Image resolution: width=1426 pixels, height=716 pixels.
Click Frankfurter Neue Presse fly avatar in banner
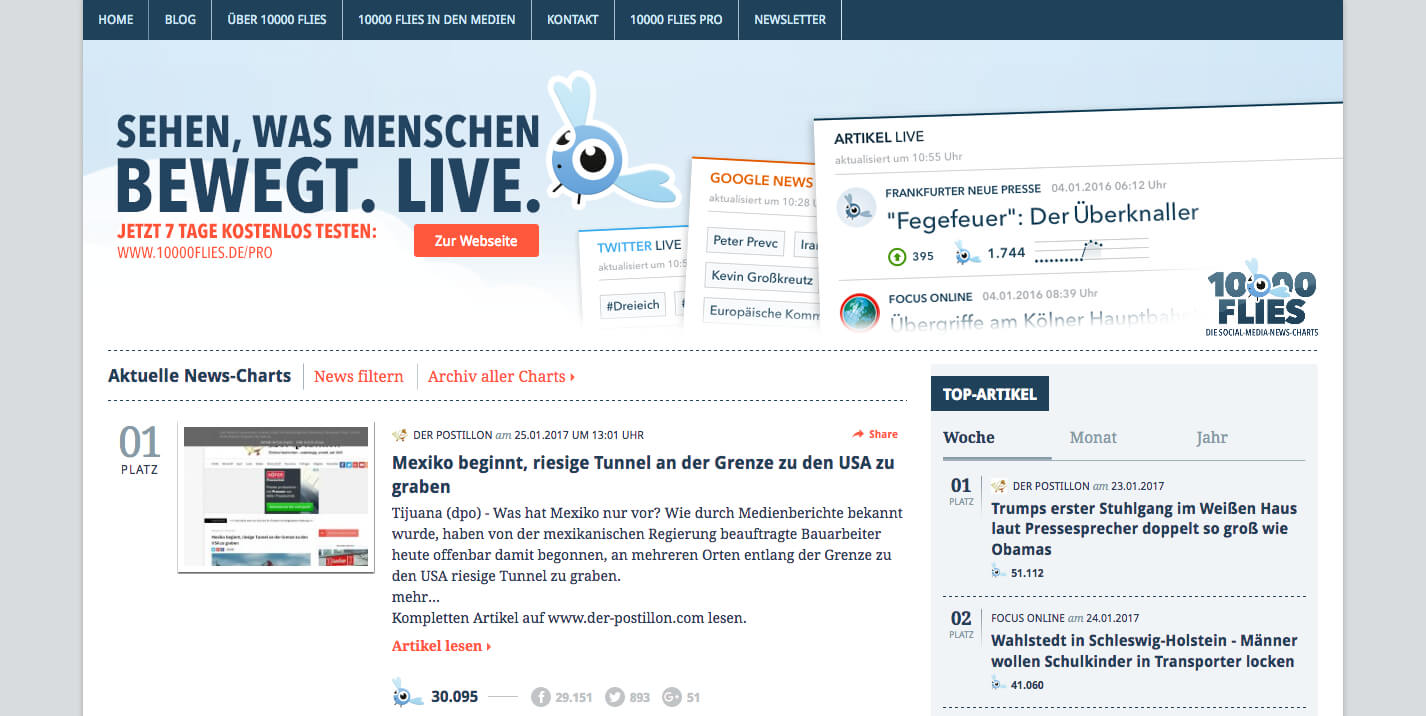(856, 208)
